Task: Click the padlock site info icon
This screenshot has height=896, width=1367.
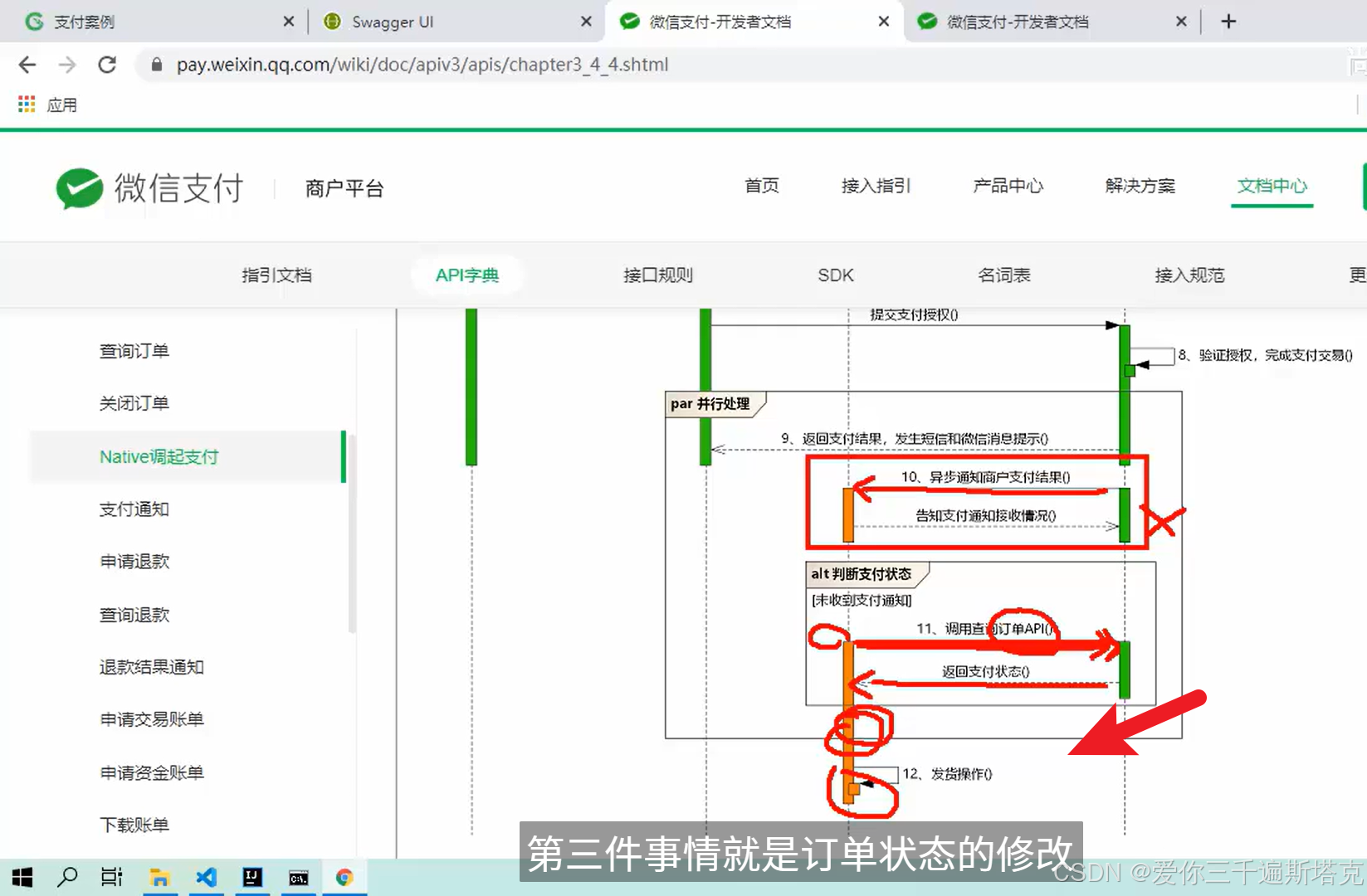Action: click(x=156, y=65)
